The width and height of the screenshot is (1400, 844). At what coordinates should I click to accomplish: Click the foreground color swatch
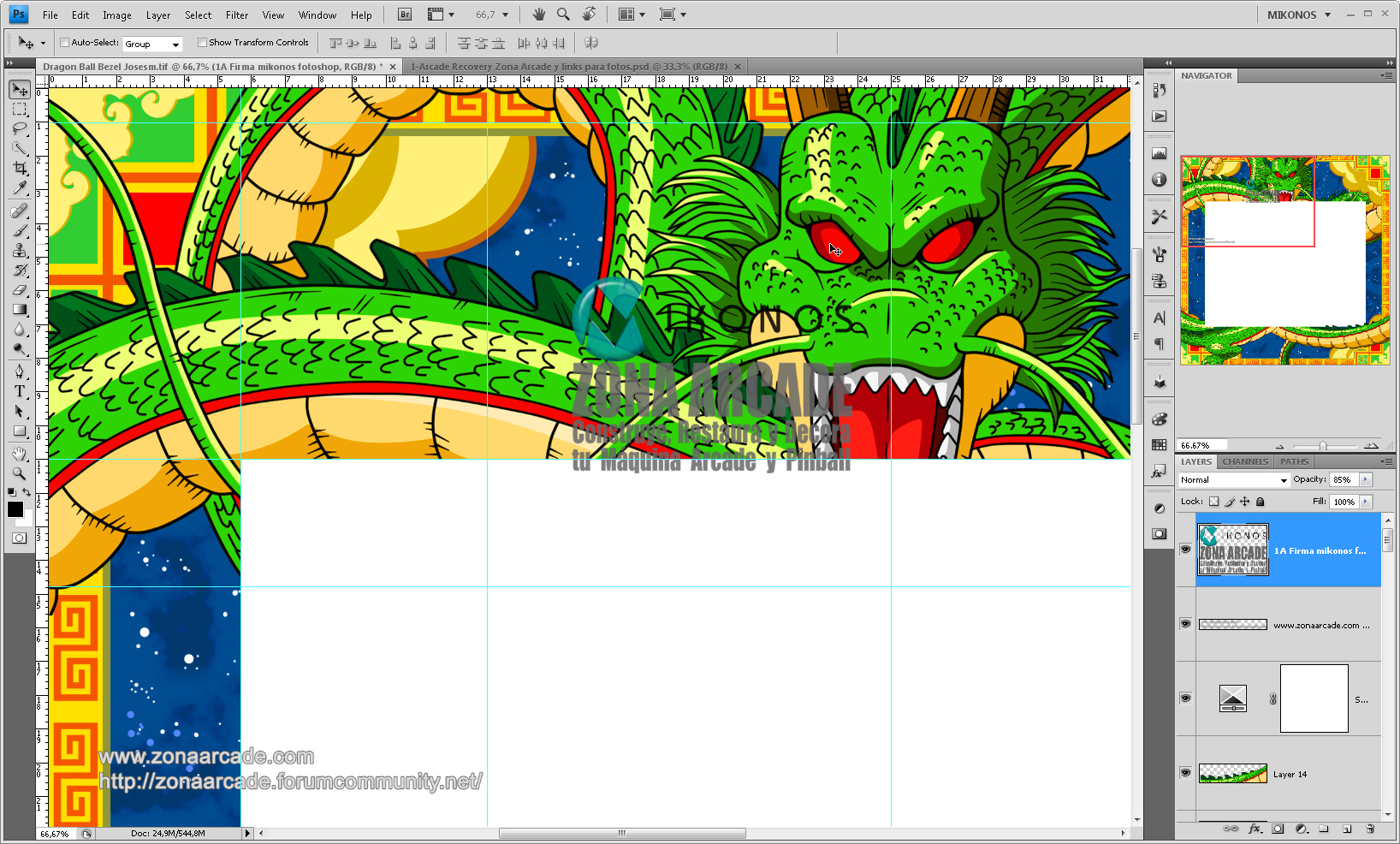pos(15,509)
